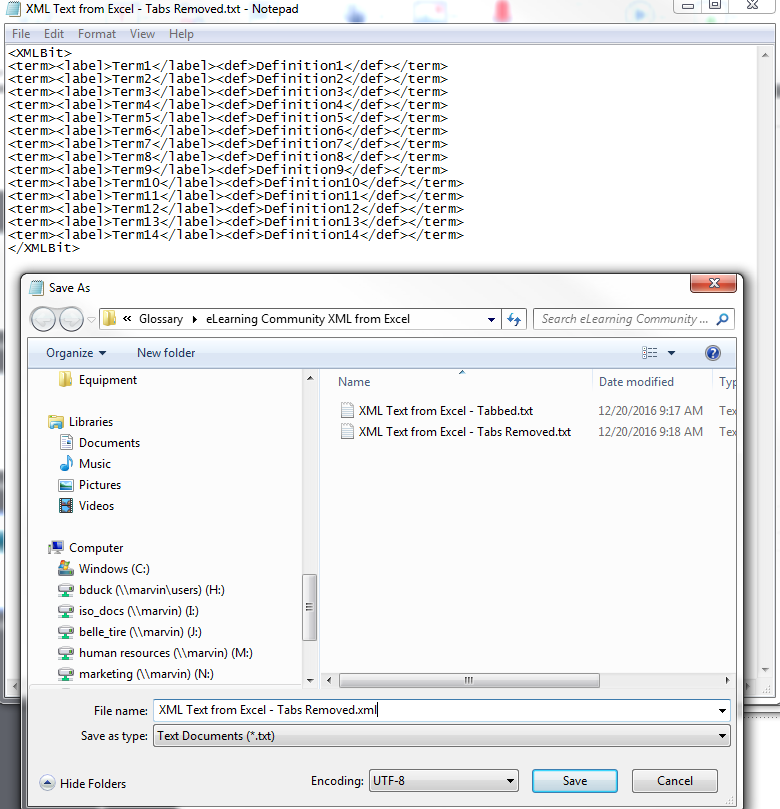
Task: Click the Save button
Action: 575,781
